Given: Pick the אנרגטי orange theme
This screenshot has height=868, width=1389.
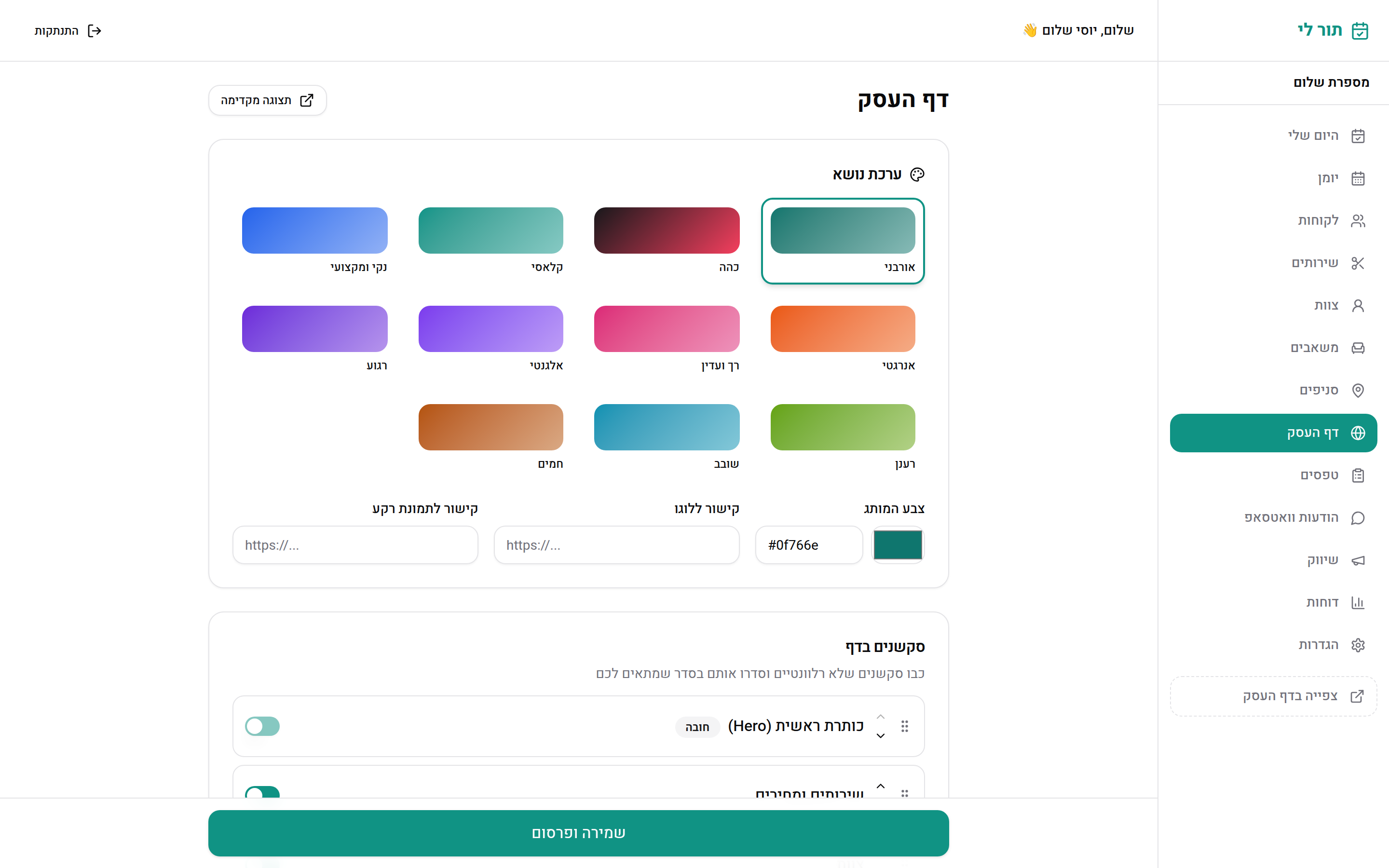Looking at the screenshot, I should (x=843, y=339).
